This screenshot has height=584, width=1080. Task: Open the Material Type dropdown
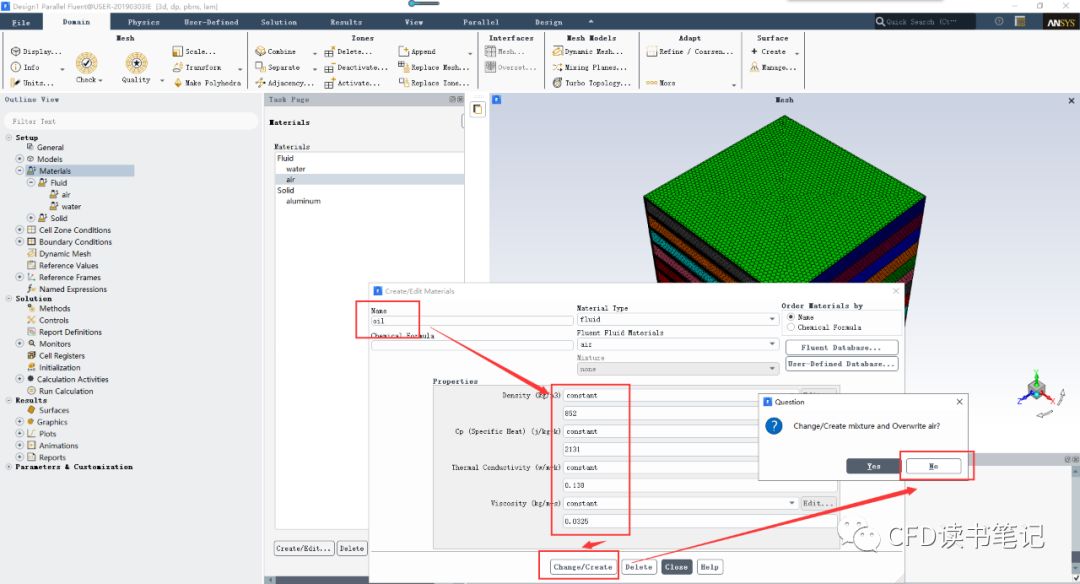click(x=678, y=320)
